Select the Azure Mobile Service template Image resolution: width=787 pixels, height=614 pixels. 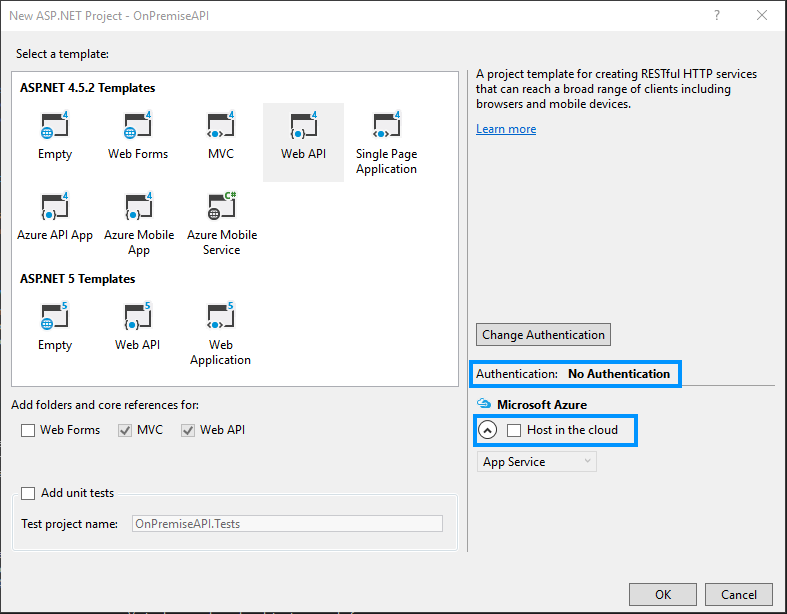tap(221, 224)
